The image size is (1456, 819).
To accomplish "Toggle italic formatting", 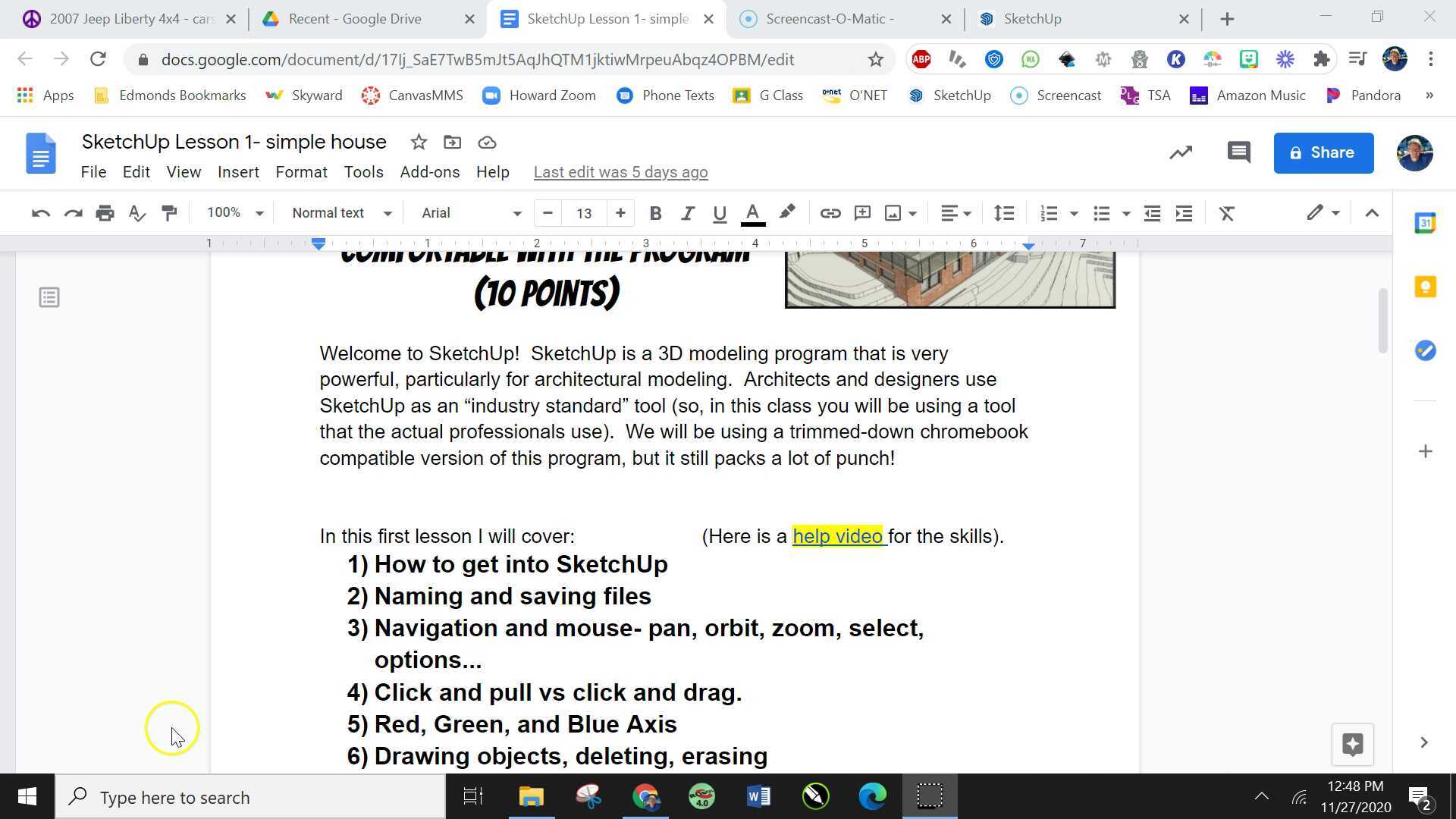I will click(x=687, y=213).
